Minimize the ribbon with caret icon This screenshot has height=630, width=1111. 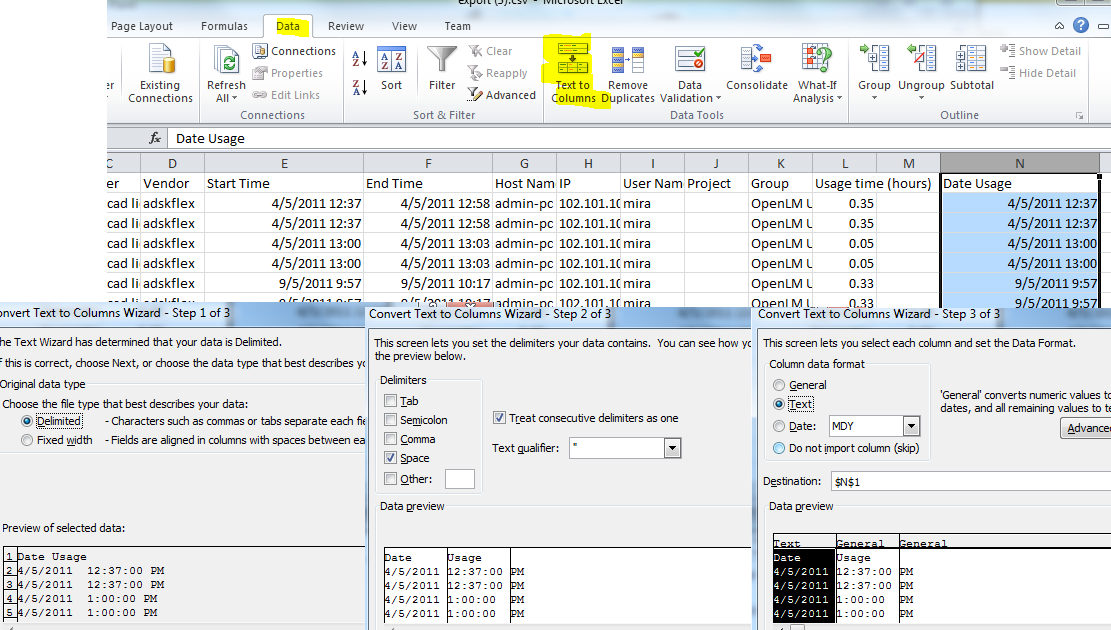pyautogui.click(x=1059, y=26)
